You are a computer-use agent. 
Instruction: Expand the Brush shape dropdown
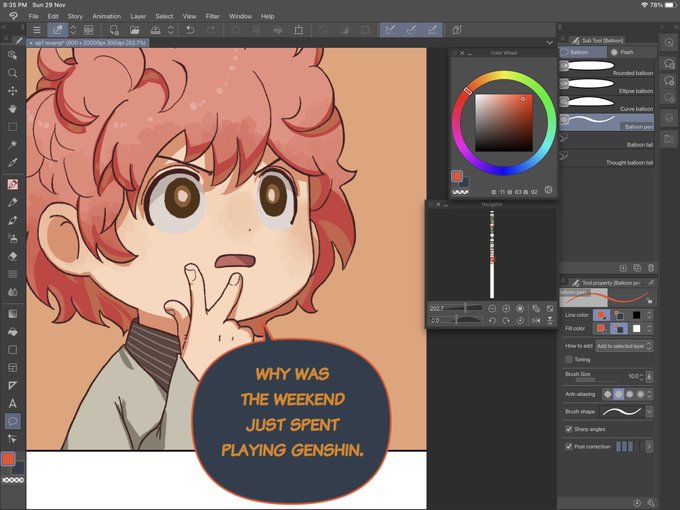point(649,412)
